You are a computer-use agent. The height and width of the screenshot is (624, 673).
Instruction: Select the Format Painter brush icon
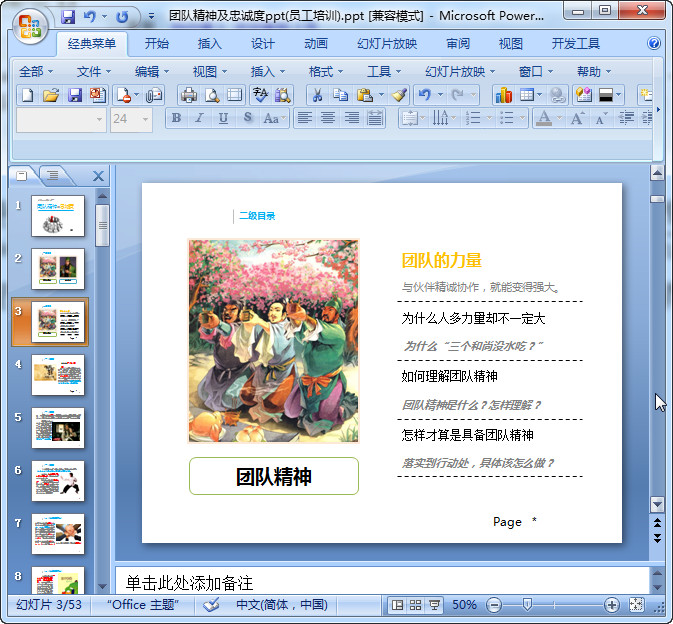pos(399,95)
